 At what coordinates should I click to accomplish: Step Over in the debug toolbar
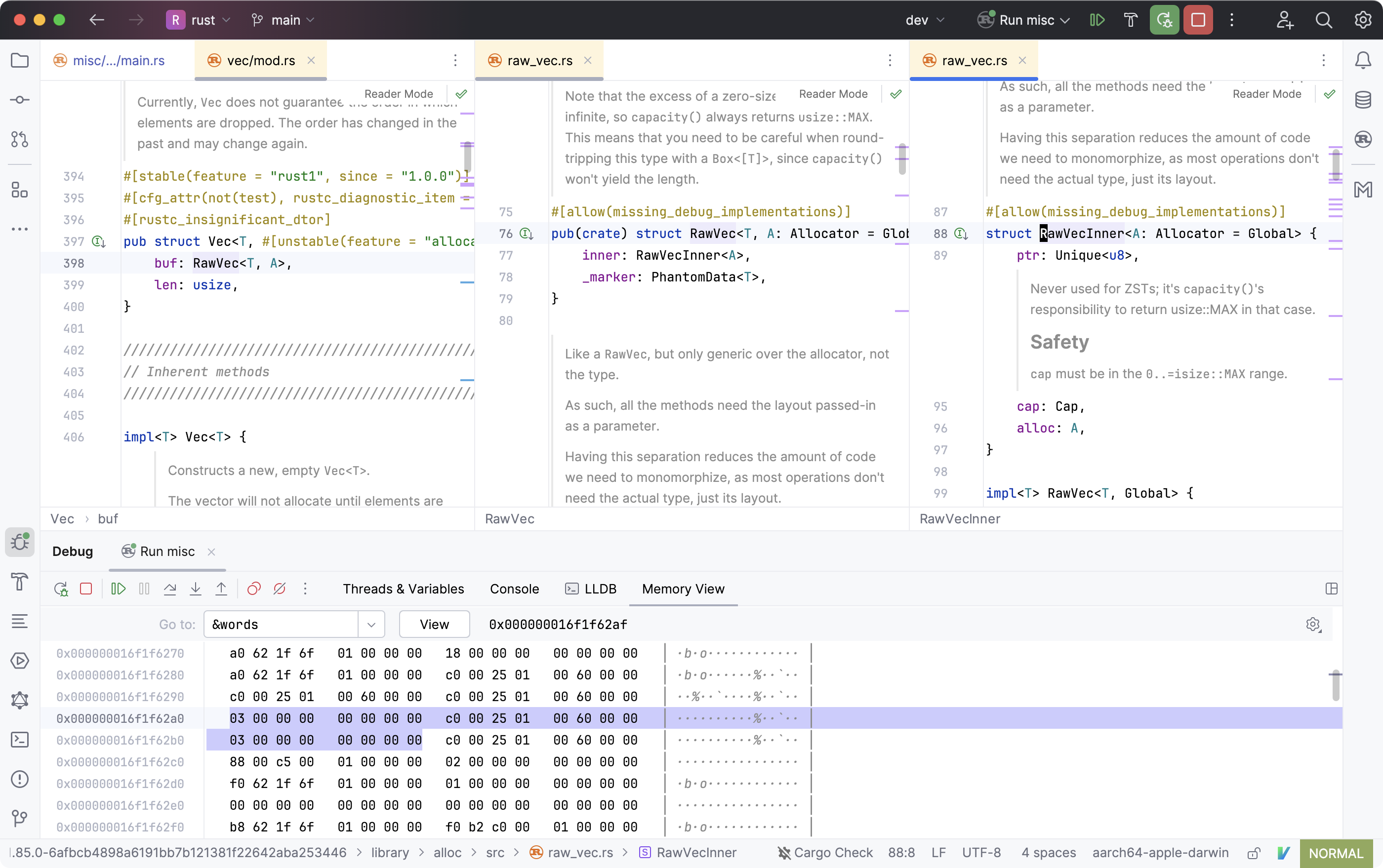click(x=170, y=589)
